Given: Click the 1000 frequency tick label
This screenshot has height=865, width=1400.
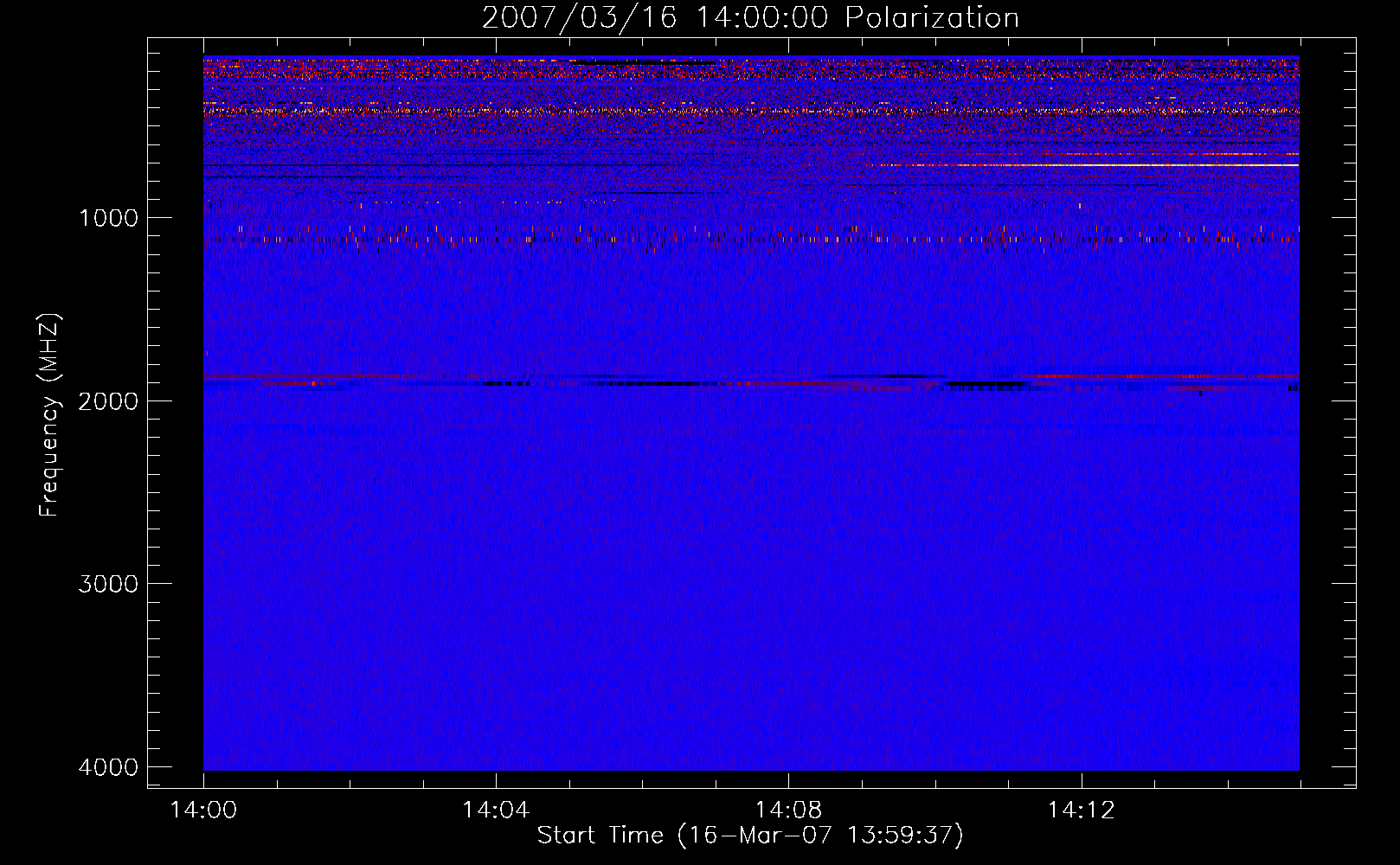Looking at the screenshot, I should (108, 217).
